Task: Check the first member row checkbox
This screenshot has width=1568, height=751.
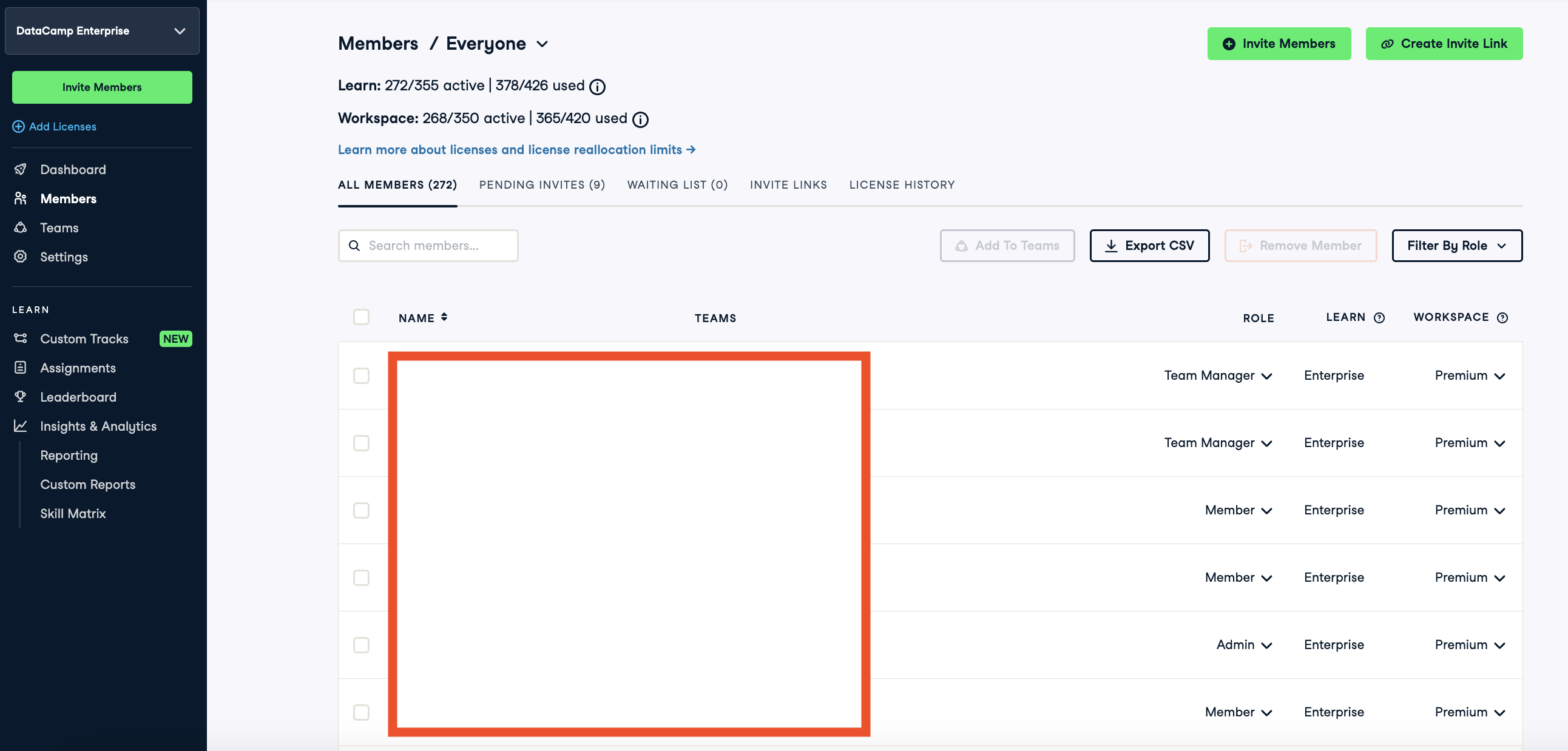Action: (361, 375)
